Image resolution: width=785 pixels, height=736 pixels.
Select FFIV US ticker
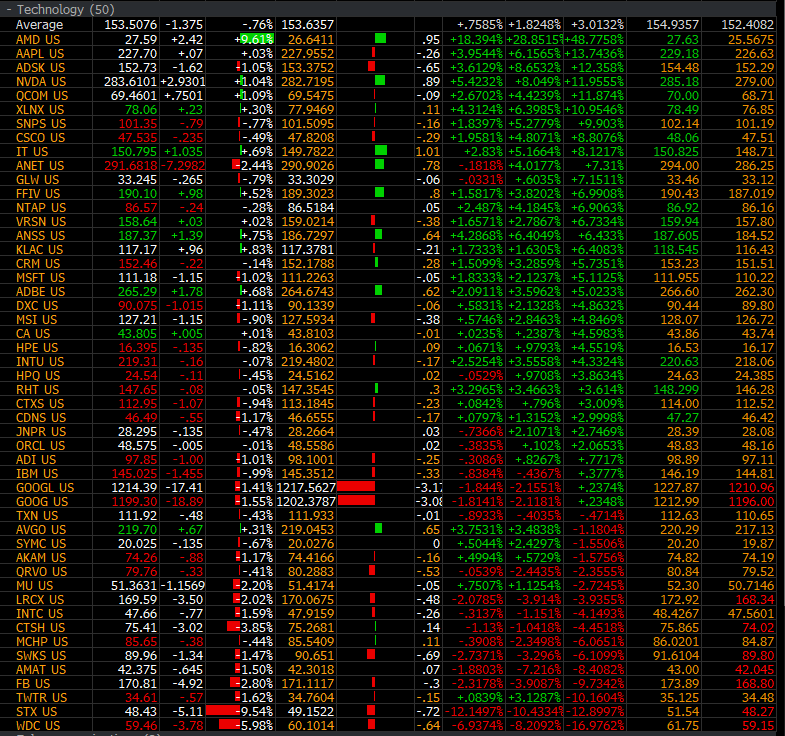(38, 194)
